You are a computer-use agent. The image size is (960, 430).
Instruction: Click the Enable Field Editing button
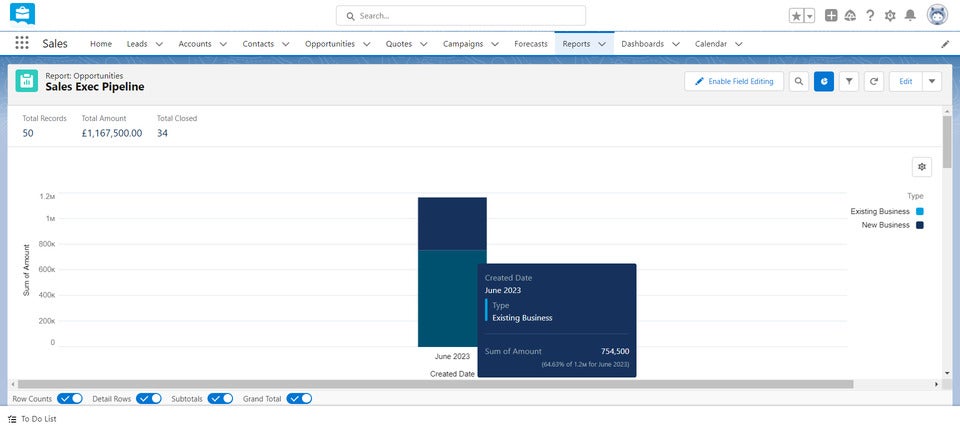click(734, 81)
